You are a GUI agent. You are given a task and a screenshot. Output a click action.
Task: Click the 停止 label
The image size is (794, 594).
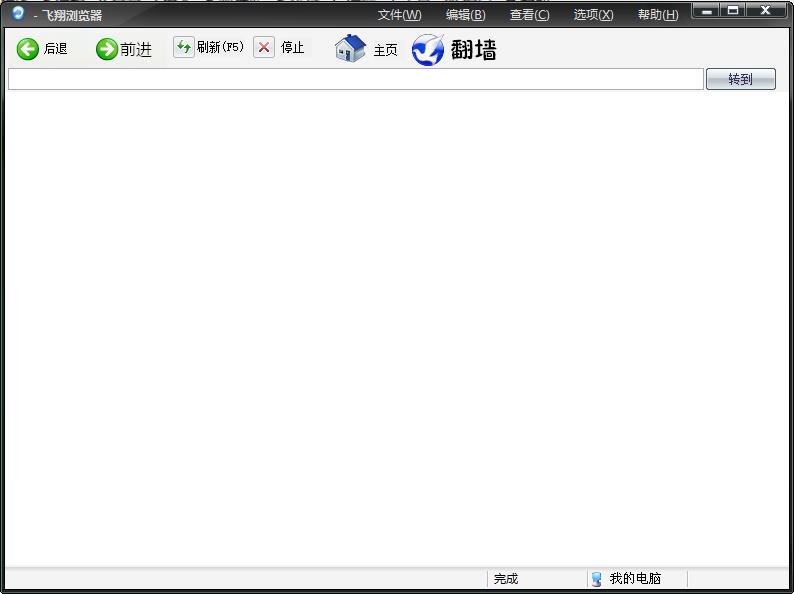click(293, 48)
